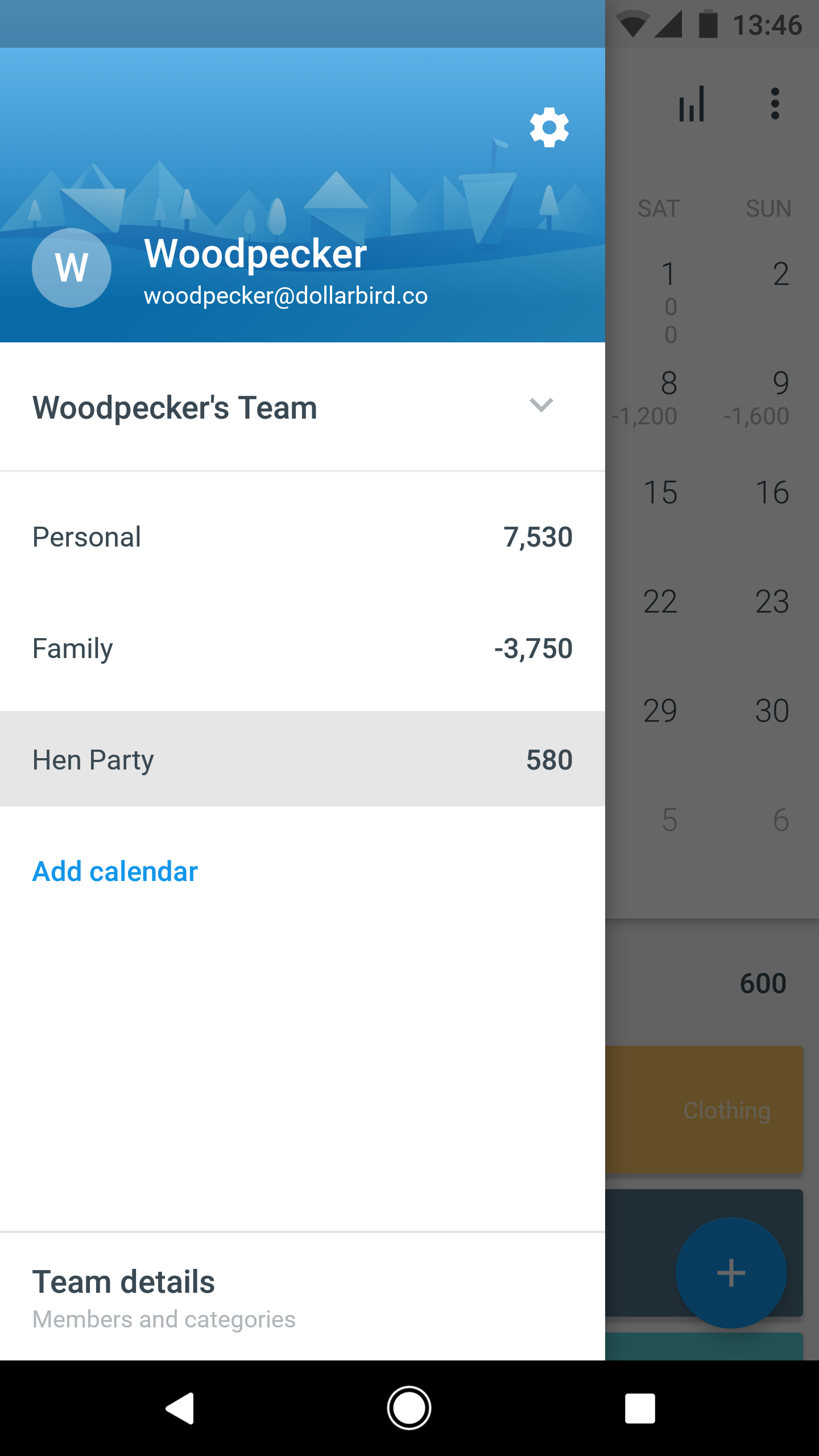Select day 15 on the calendar
Viewport: 819px width, 1456px height.
pyautogui.click(x=660, y=493)
